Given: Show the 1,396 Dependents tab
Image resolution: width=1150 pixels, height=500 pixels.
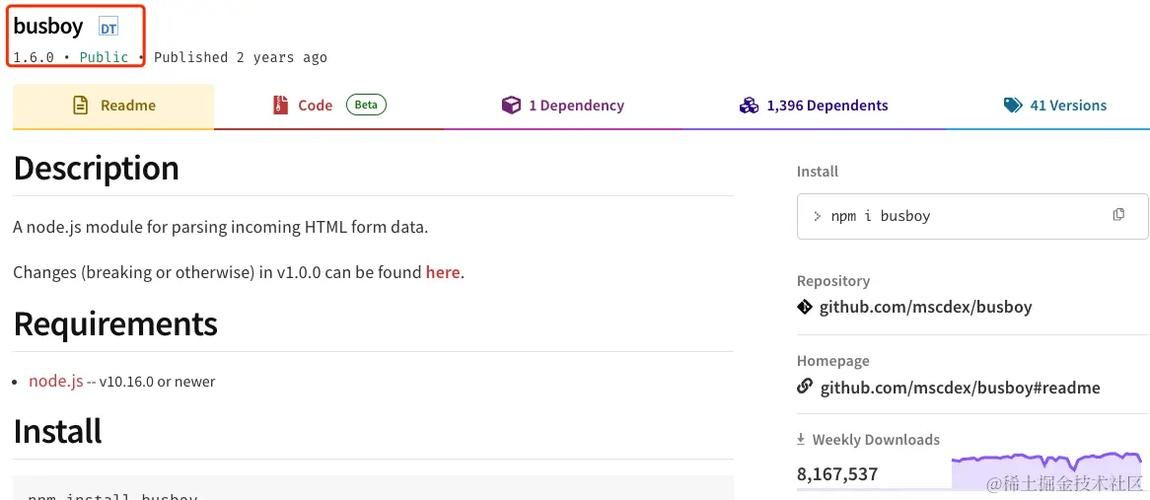Looking at the screenshot, I should point(813,106).
